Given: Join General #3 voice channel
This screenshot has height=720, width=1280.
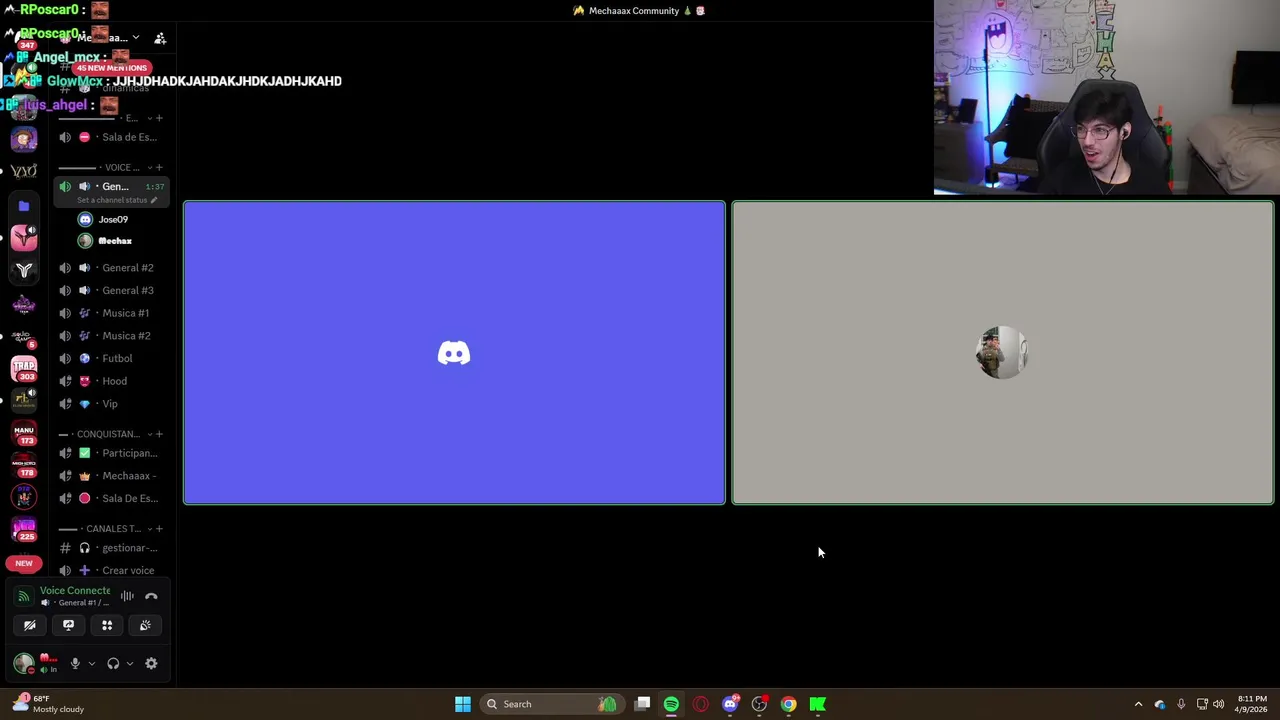Looking at the screenshot, I should click(111, 290).
